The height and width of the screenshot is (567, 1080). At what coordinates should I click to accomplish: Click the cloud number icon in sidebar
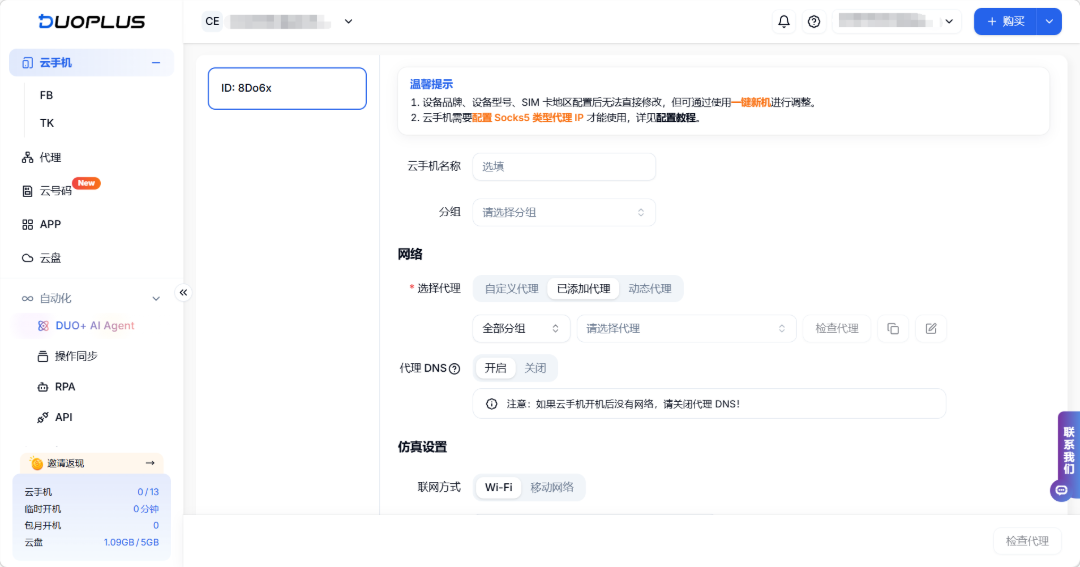tap(27, 191)
